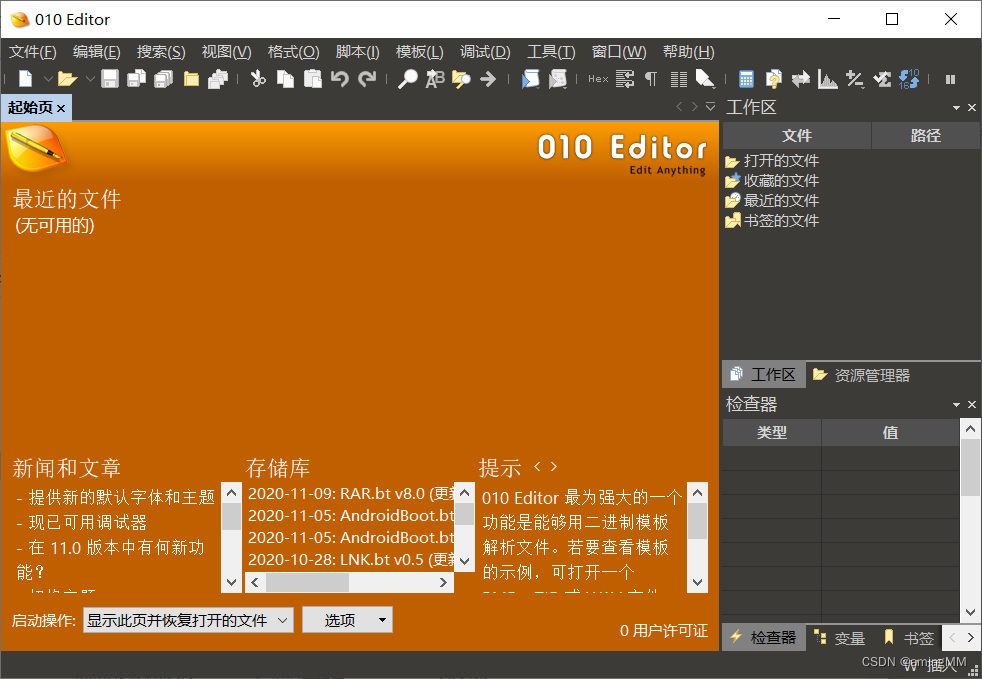The image size is (982, 679).
Task: Click the 0 用户许可证 license text
Action: (x=664, y=631)
